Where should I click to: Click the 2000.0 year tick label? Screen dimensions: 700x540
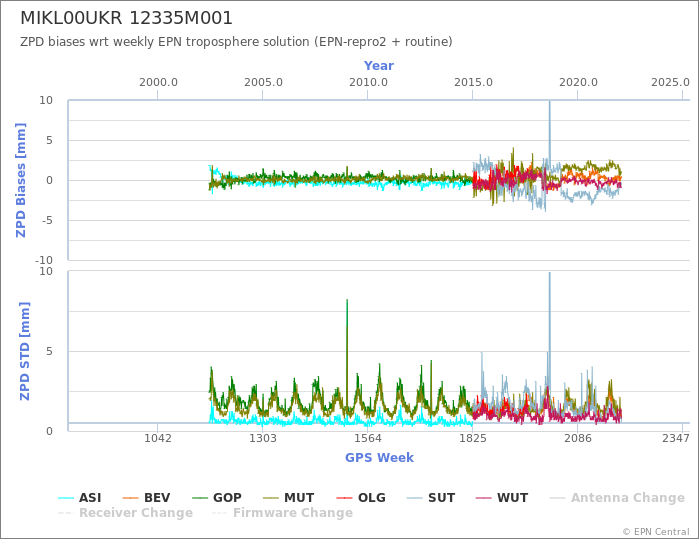tap(158, 83)
